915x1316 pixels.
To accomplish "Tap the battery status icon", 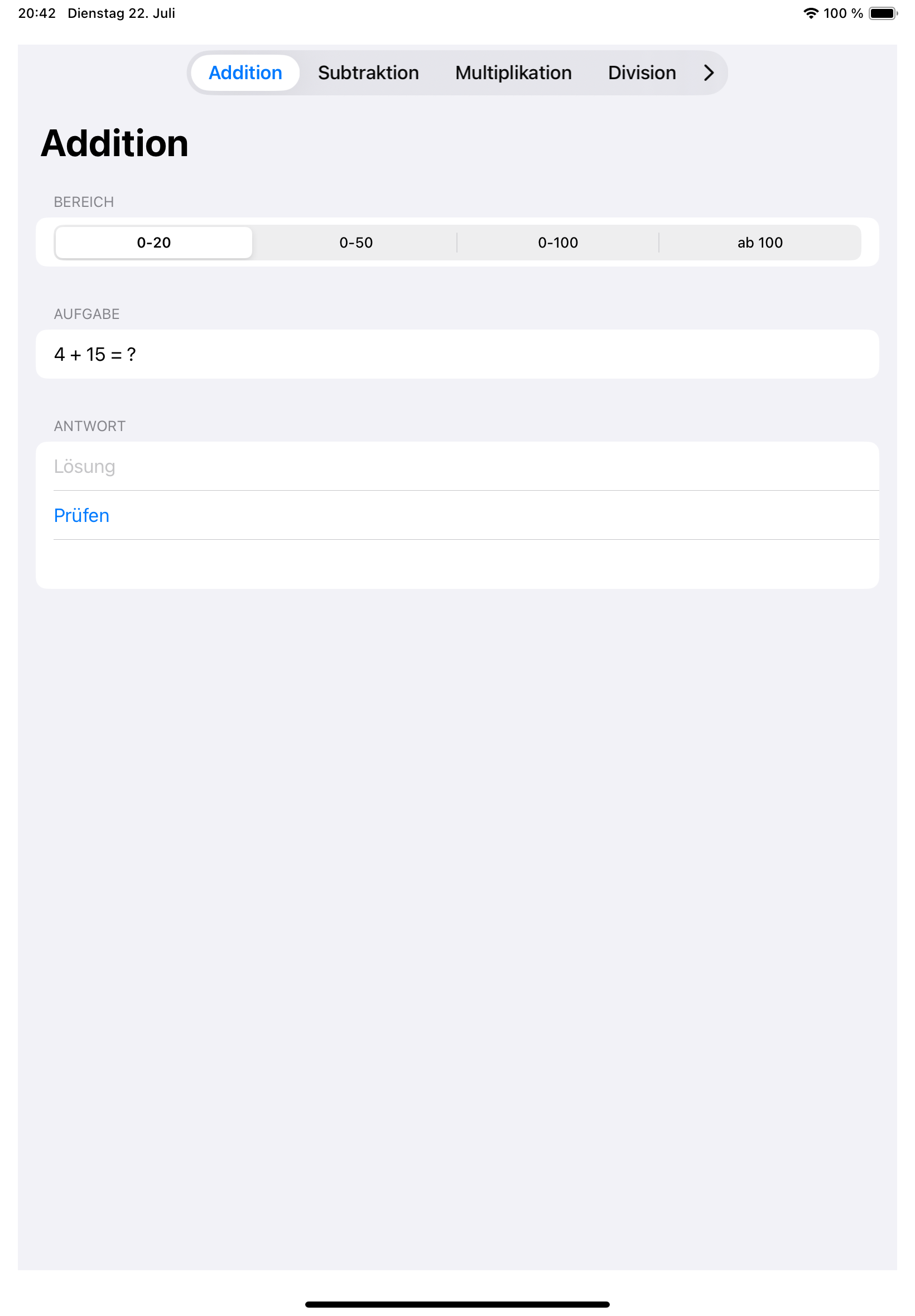I will click(883, 13).
